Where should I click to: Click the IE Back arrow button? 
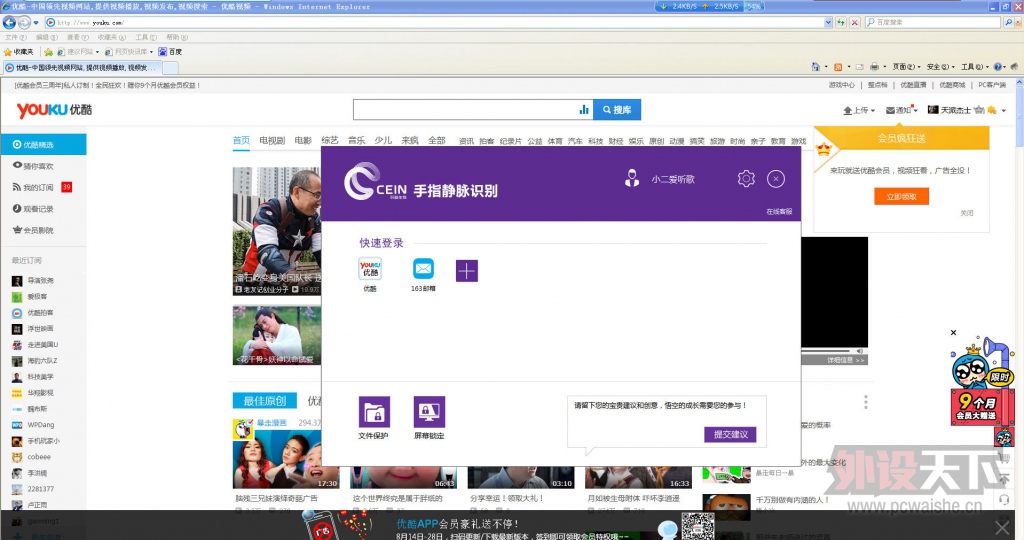tap(9, 22)
